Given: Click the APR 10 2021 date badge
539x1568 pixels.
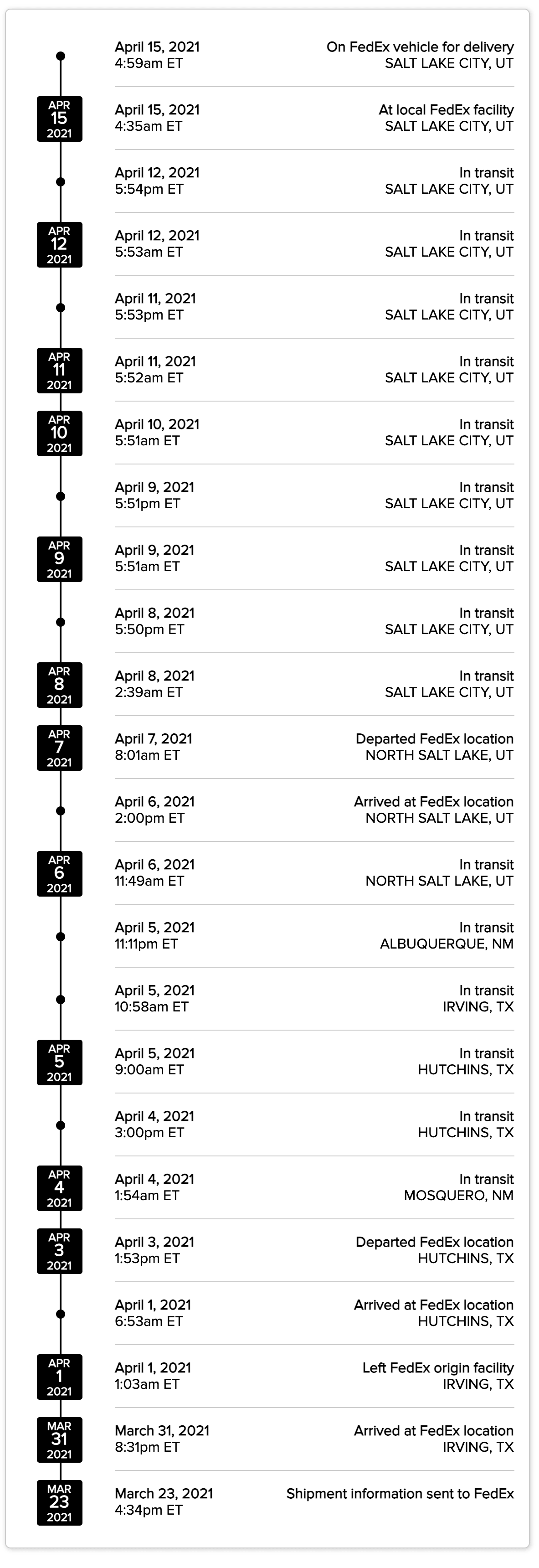Looking at the screenshot, I should click(x=60, y=433).
